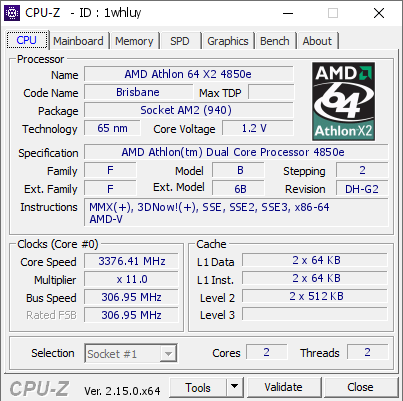Click the Tools button
Viewport: 403px width, 401px height.
coord(198,388)
